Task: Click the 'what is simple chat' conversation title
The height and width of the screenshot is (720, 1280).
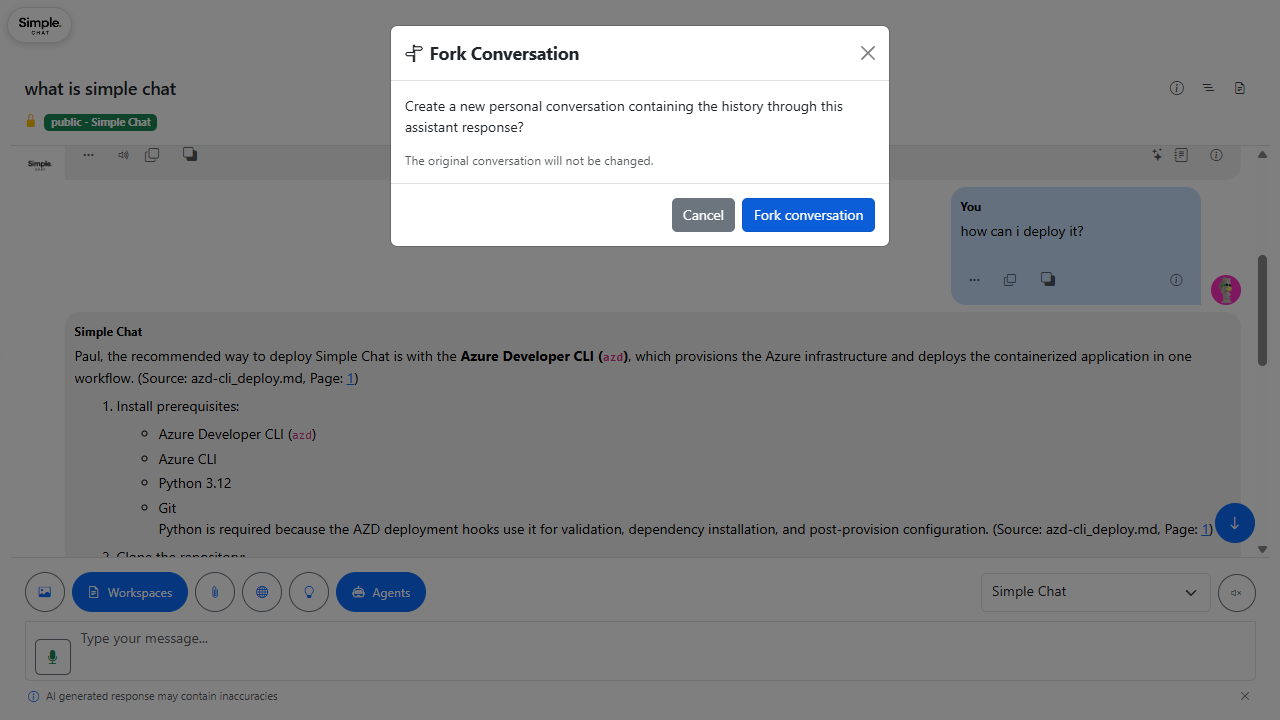Action: coord(100,89)
